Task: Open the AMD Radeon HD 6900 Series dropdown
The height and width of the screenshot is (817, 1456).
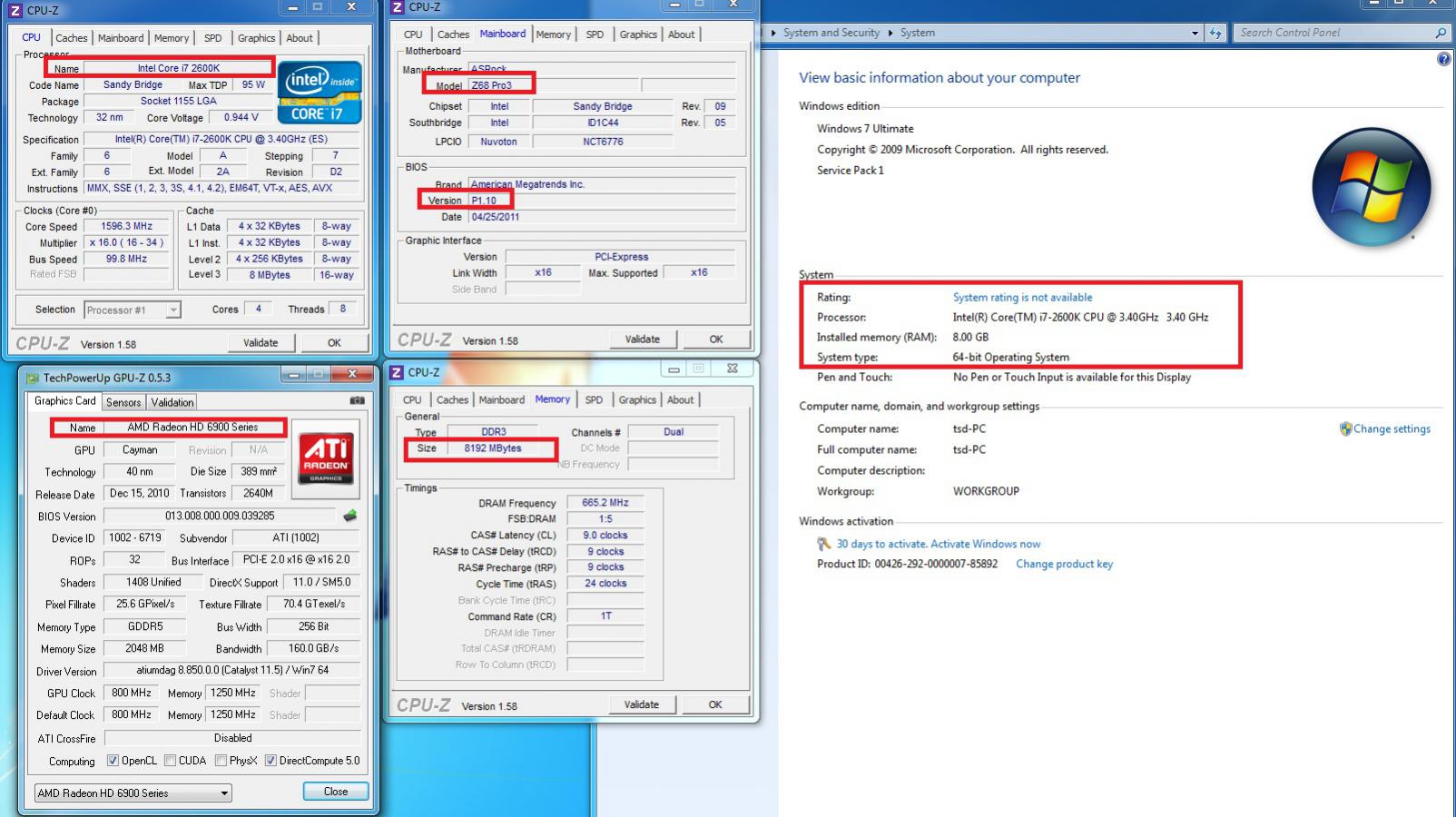Action: click(133, 793)
